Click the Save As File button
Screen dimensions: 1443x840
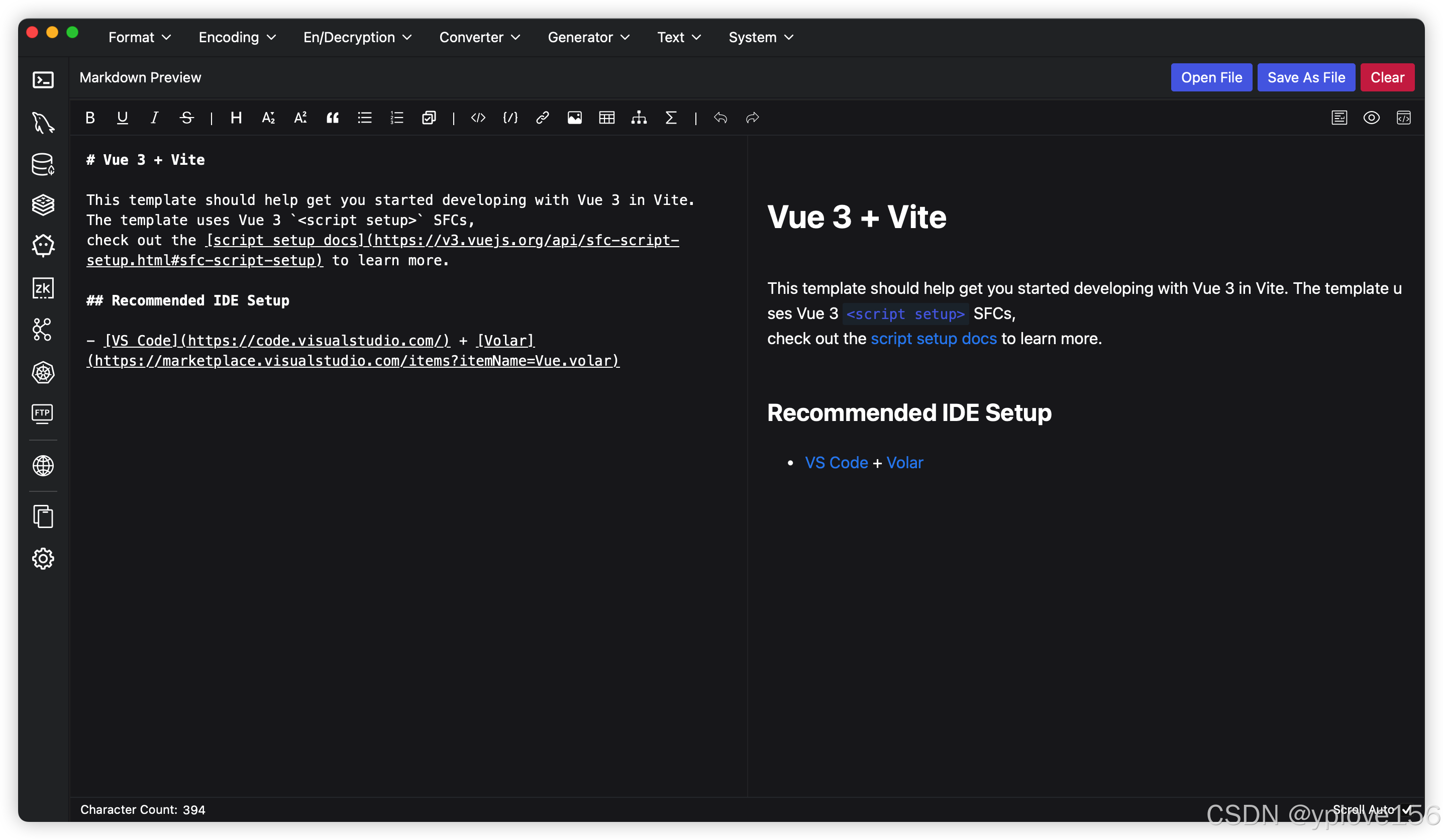tap(1306, 77)
